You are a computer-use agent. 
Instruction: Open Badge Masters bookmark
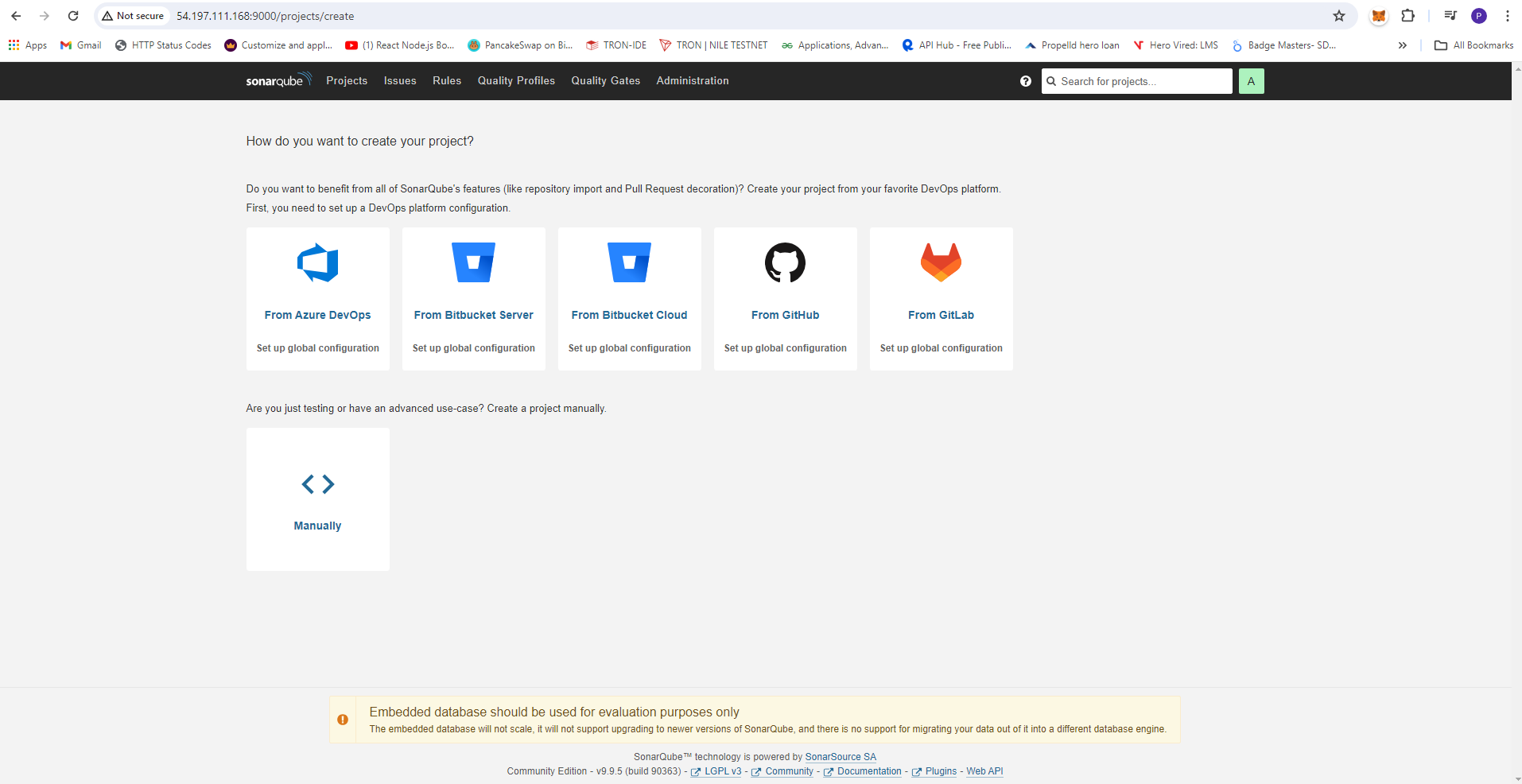[1283, 45]
